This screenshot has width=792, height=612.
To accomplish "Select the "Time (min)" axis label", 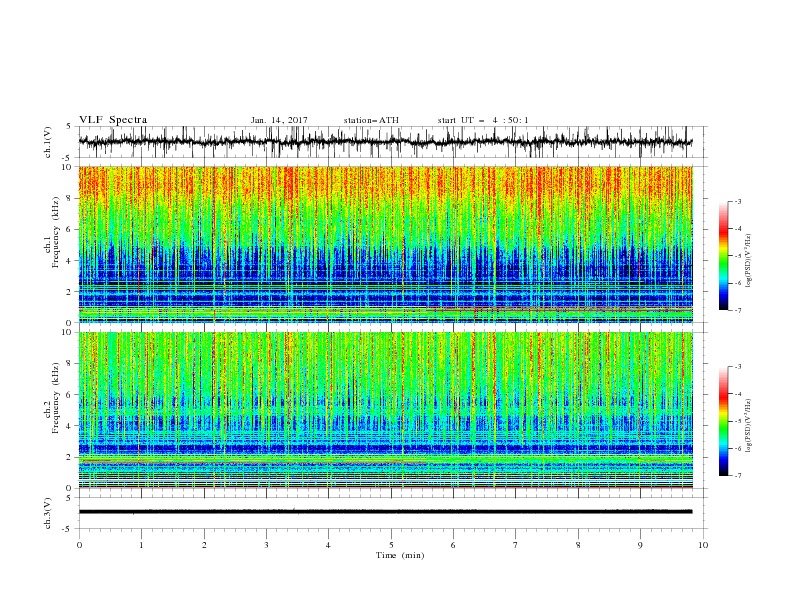I will (x=400, y=555).
